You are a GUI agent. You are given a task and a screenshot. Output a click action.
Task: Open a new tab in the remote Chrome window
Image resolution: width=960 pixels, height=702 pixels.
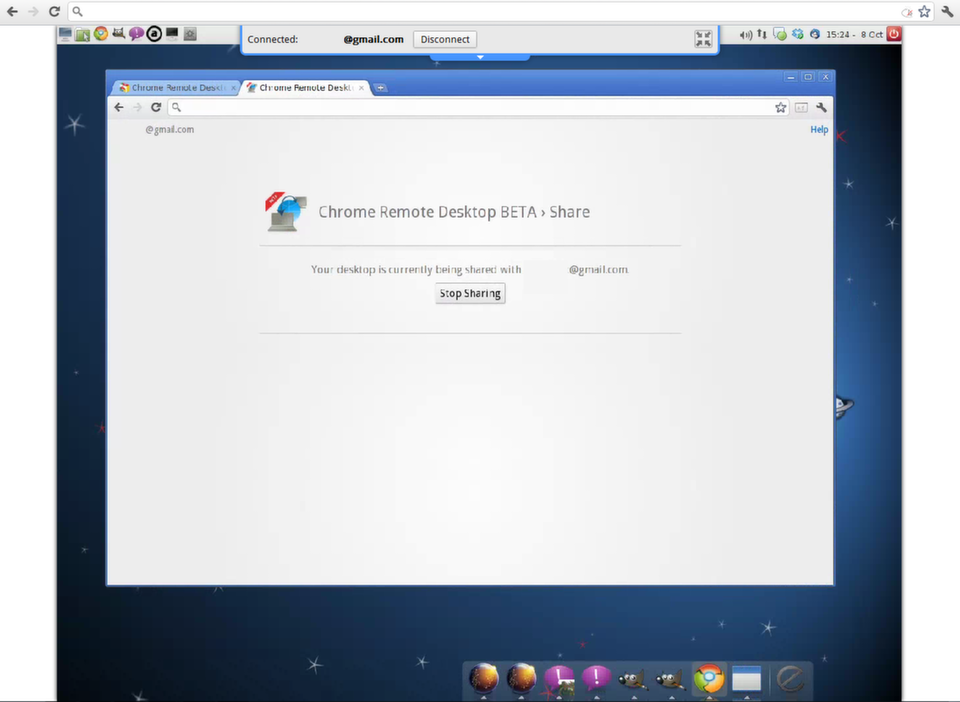click(x=380, y=88)
